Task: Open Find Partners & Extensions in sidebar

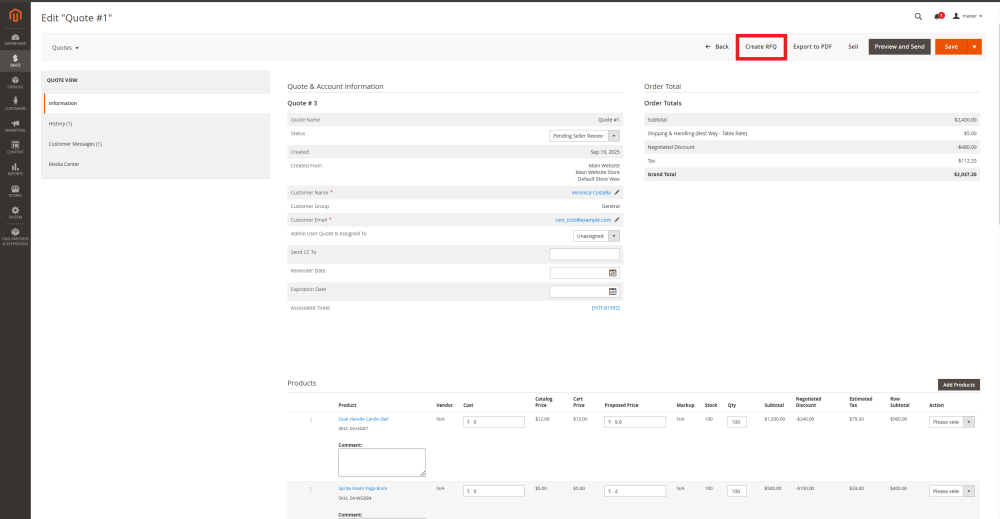Action: [x=15, y=237]
